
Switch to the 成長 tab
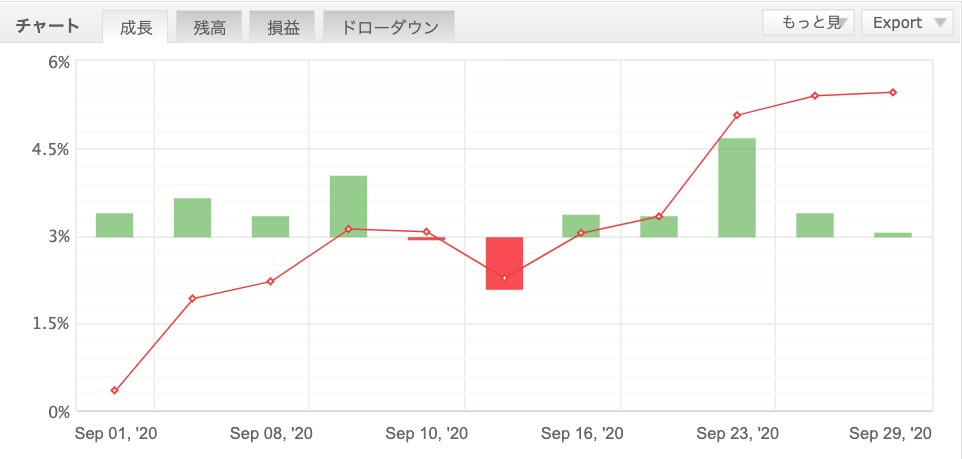click(136, 27)
